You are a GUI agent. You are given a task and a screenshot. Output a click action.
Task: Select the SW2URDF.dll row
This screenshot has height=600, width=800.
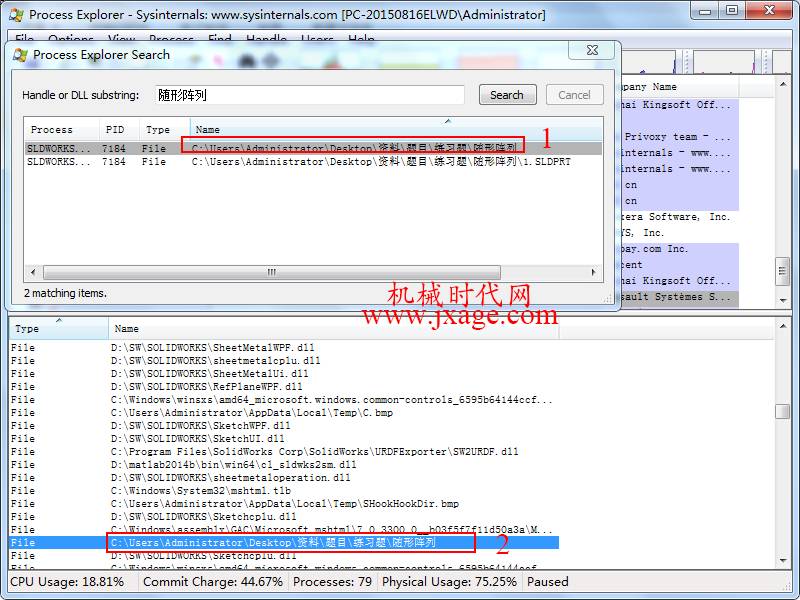click(284, 452)
